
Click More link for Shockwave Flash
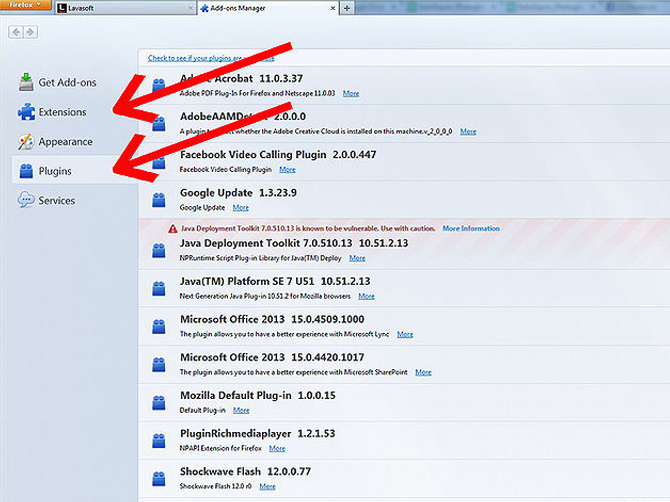267,486
